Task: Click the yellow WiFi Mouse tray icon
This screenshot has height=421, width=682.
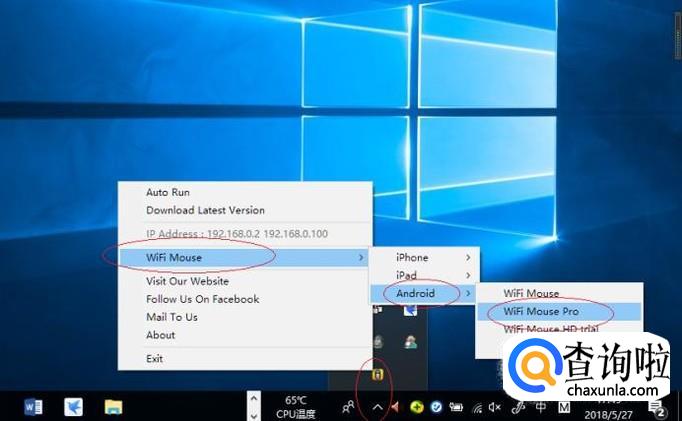Action: pyautogui.click(x=378, y=374)
